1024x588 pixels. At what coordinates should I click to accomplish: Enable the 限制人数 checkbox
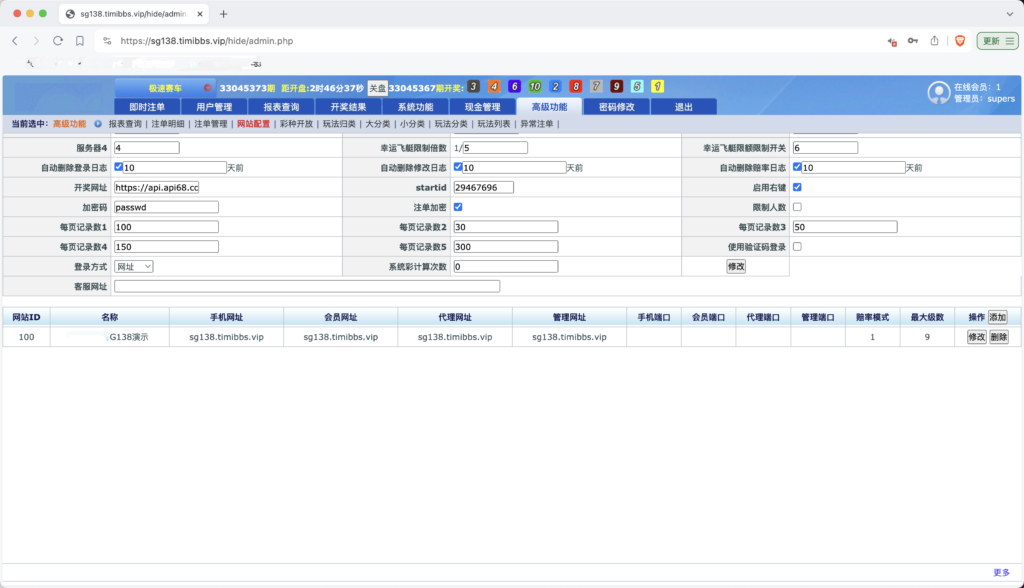pyautogui.click(x=796, y=207)
